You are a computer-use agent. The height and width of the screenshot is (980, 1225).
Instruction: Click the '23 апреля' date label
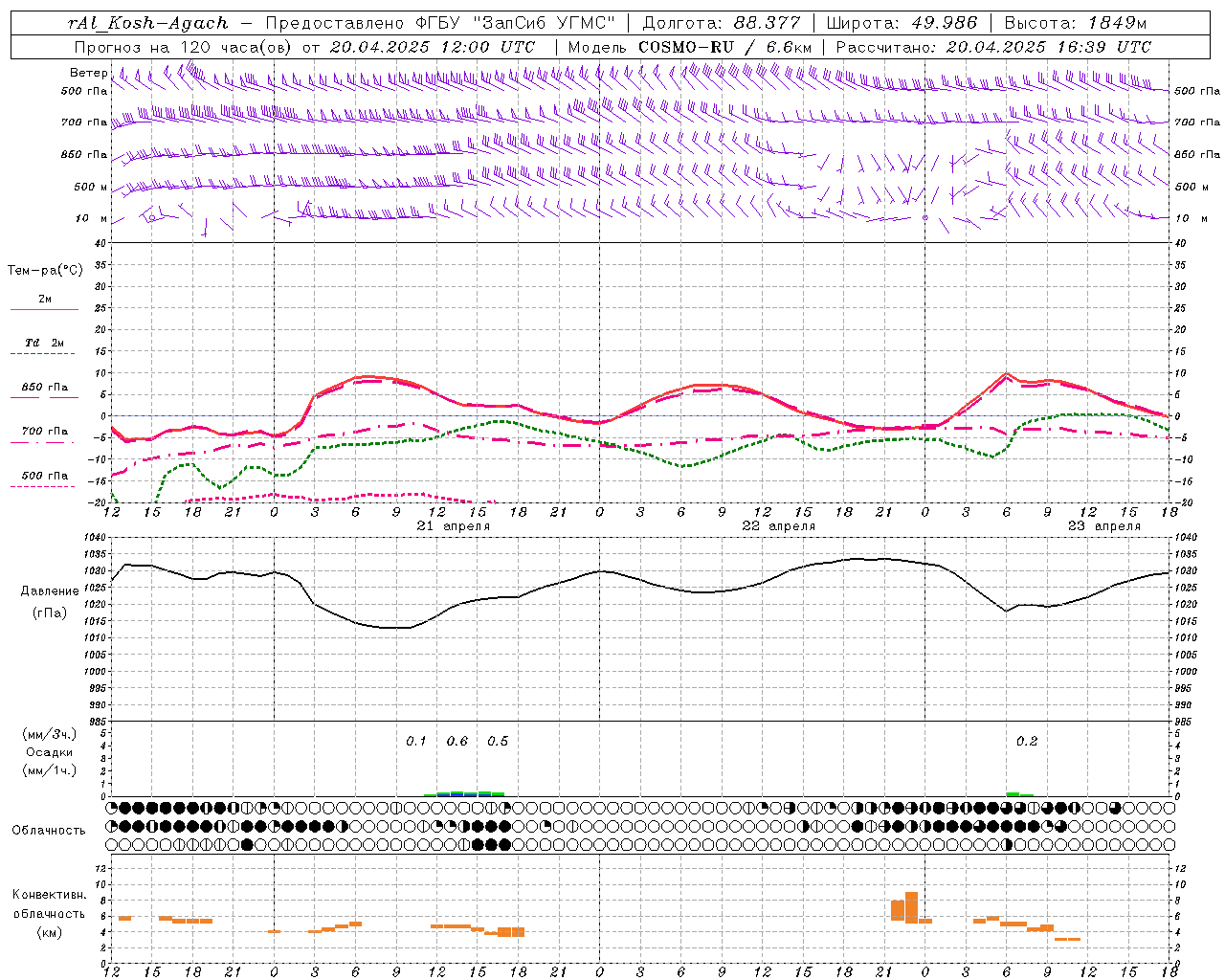click(1104, 526)
